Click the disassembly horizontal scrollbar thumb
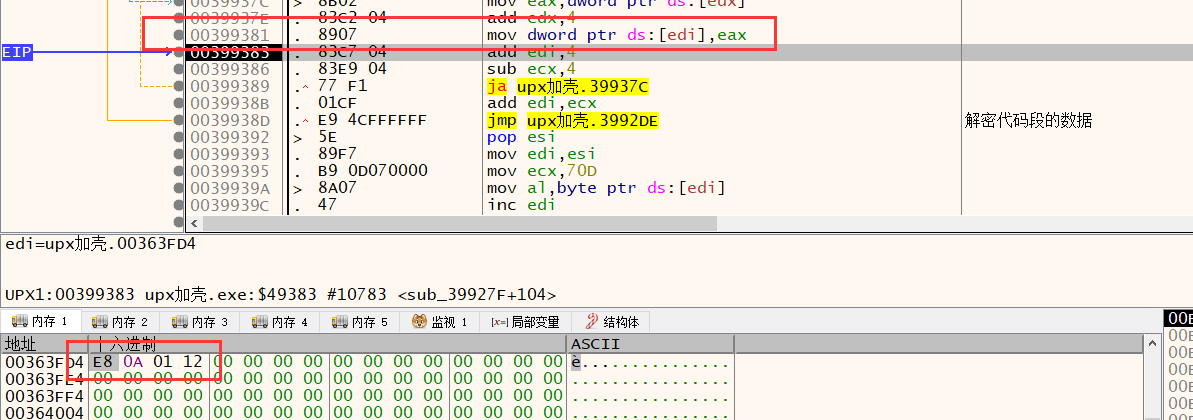The image size is (1193, 420). [460, 224]
